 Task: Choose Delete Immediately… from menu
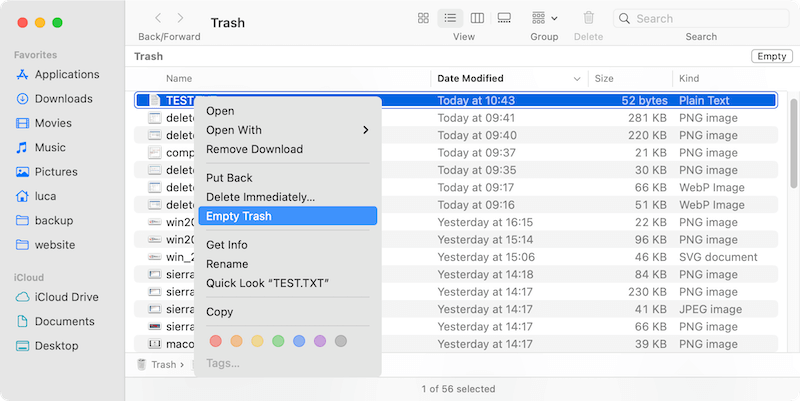point(288,197)
